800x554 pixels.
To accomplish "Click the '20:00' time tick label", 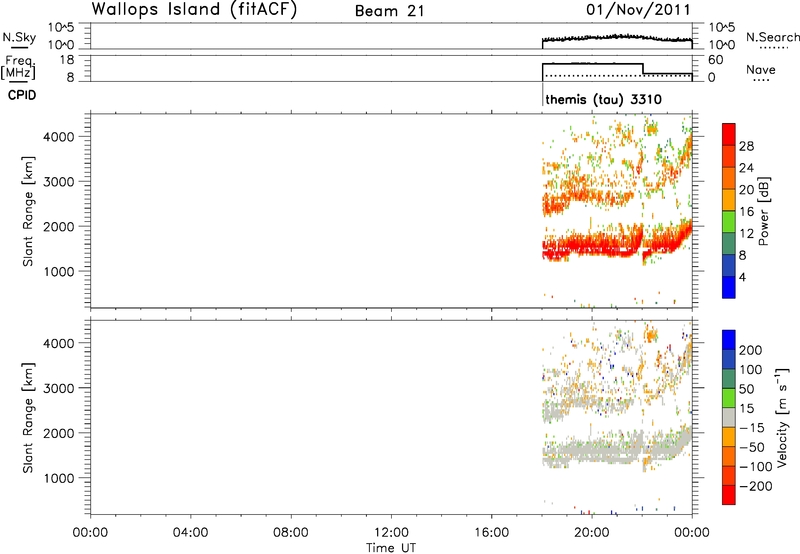I will pyautogui.click(x=592, y=533).
